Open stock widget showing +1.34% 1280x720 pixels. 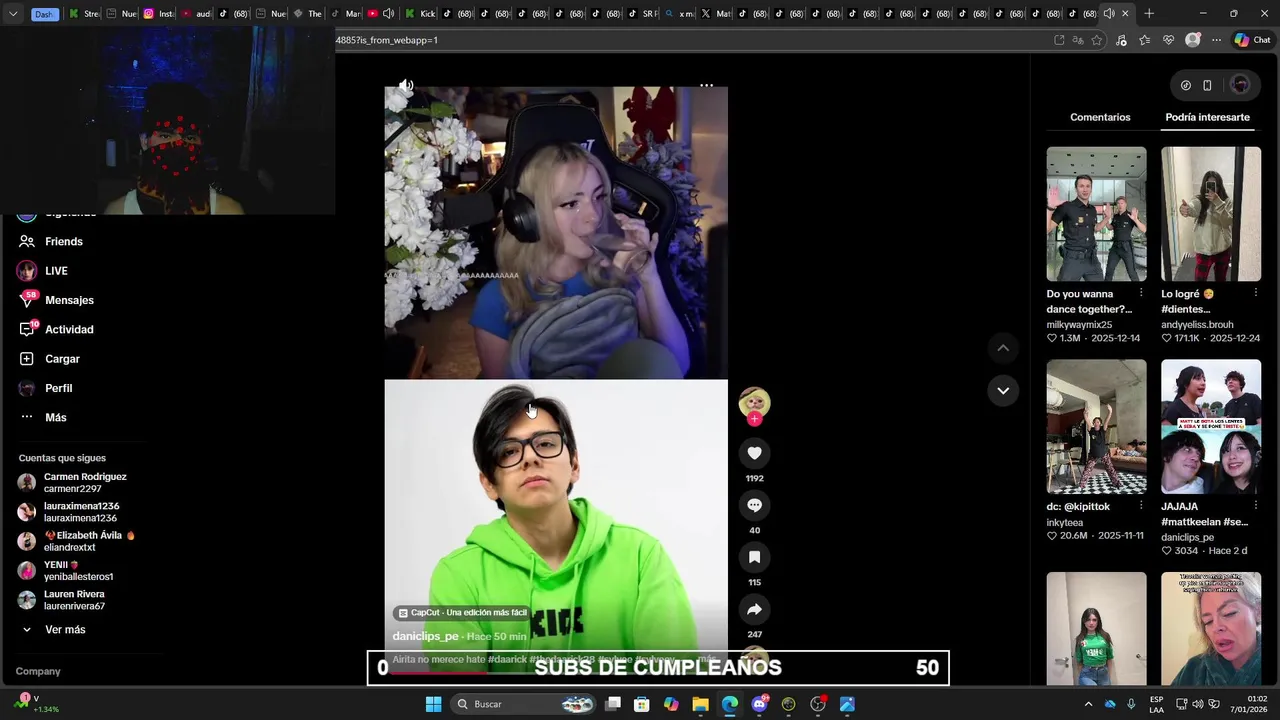(x=37, y=704)
